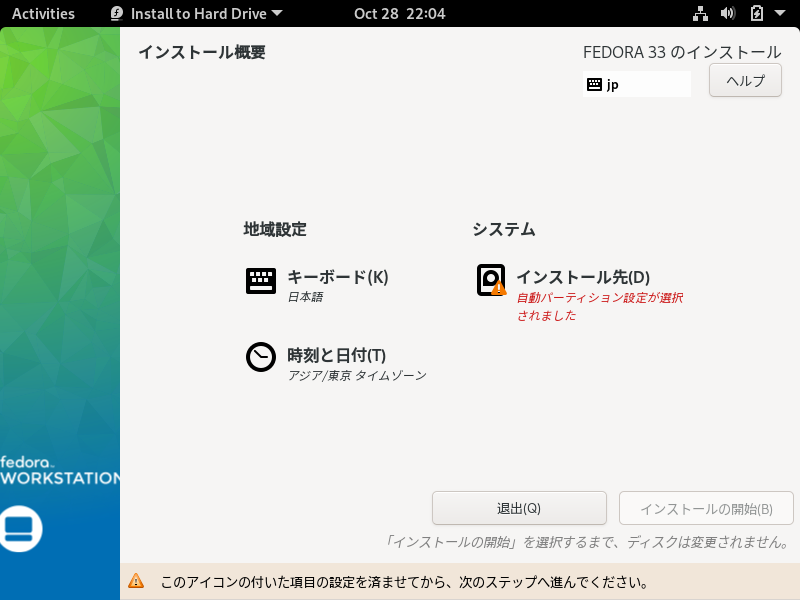Viewport: 800px width, 600px height.
Task: Expand the system menu arrow
Action: (780, 13)
